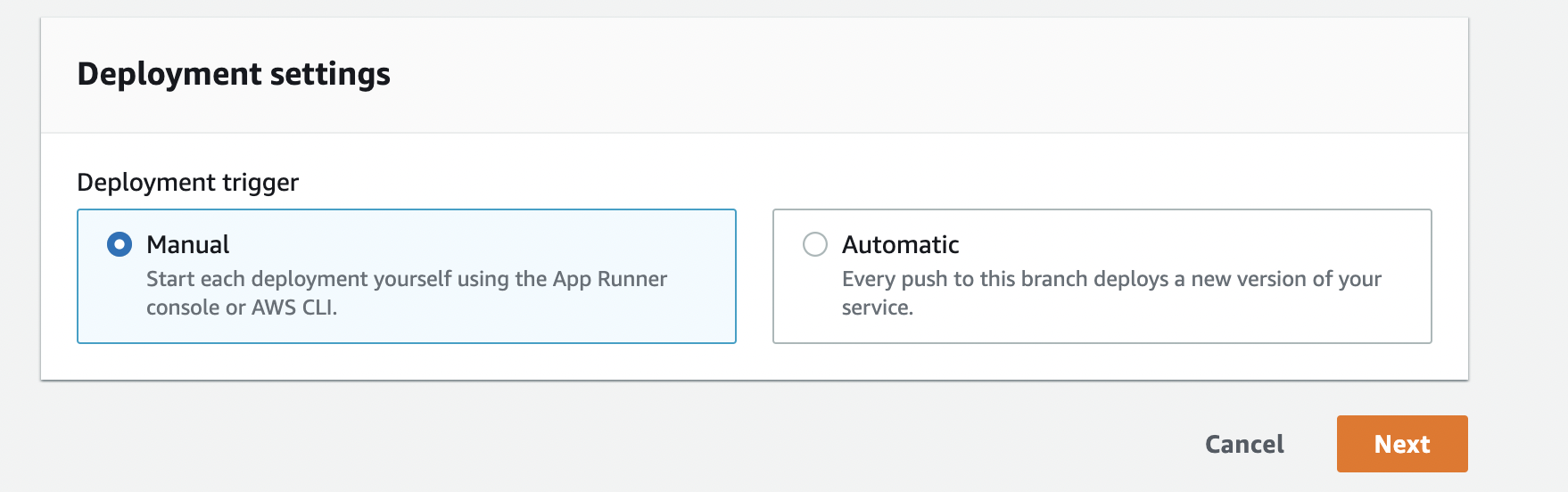Click the Deployment trigger label

pyautogui.click(x=188, y=183)
